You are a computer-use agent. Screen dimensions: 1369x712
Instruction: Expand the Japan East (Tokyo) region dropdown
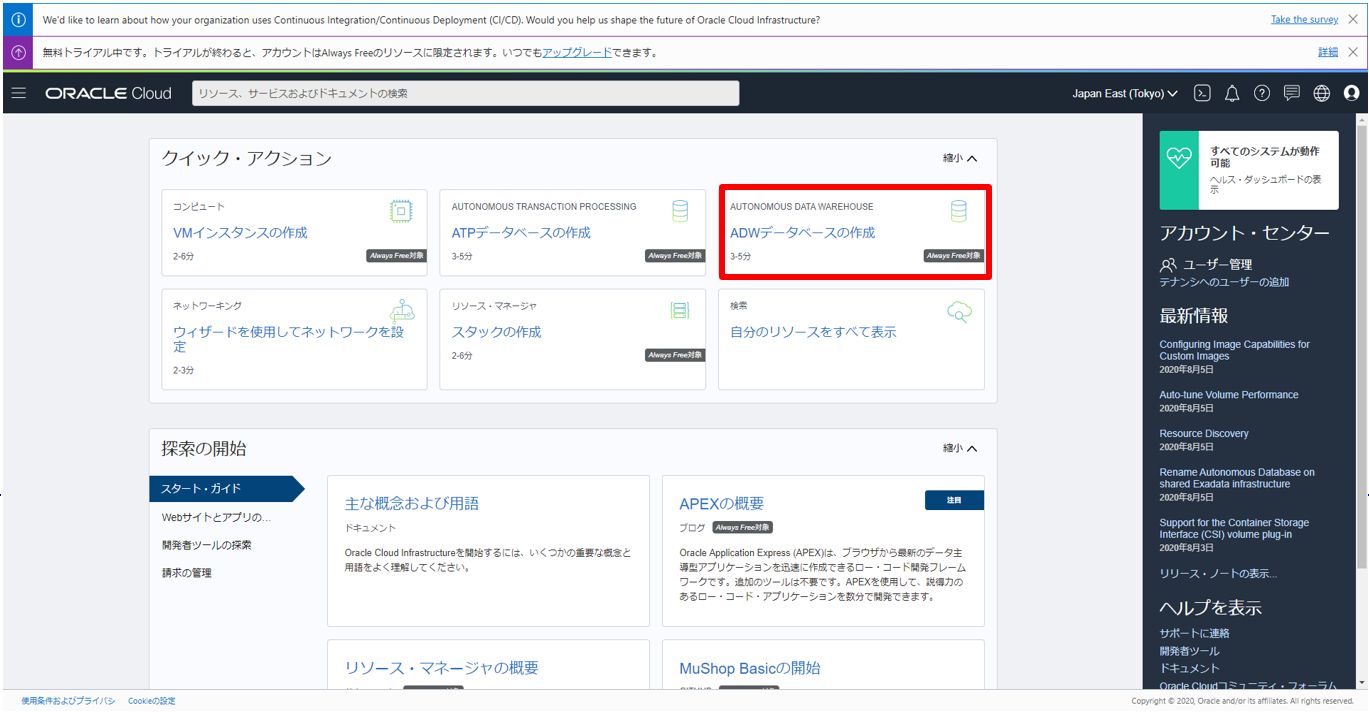(1124, 93)
